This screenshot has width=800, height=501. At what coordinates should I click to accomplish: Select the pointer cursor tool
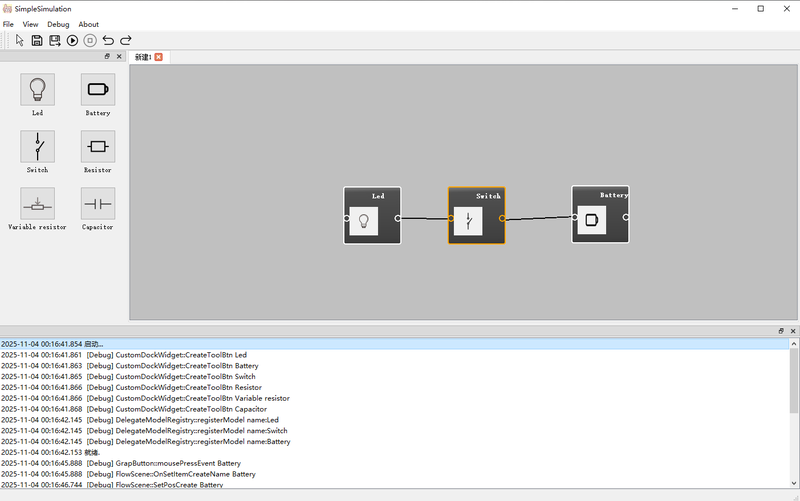click(x=19, y=40)
